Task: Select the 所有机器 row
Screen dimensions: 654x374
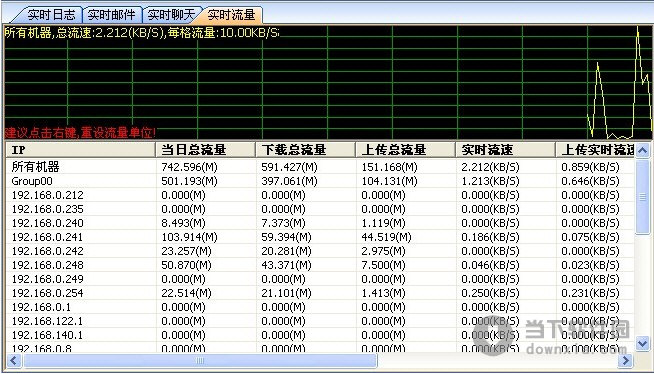Action: (320, 167)
